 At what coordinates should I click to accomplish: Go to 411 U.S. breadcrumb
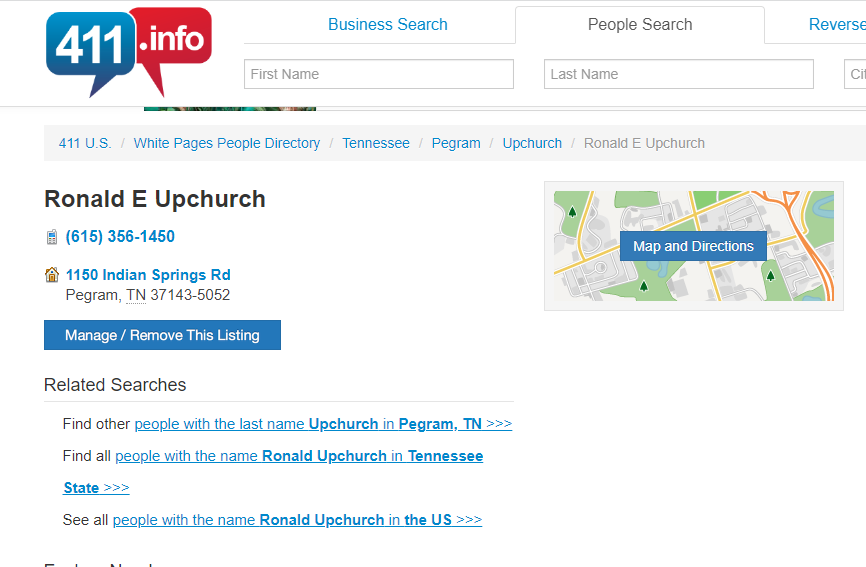tap(85, 143)
